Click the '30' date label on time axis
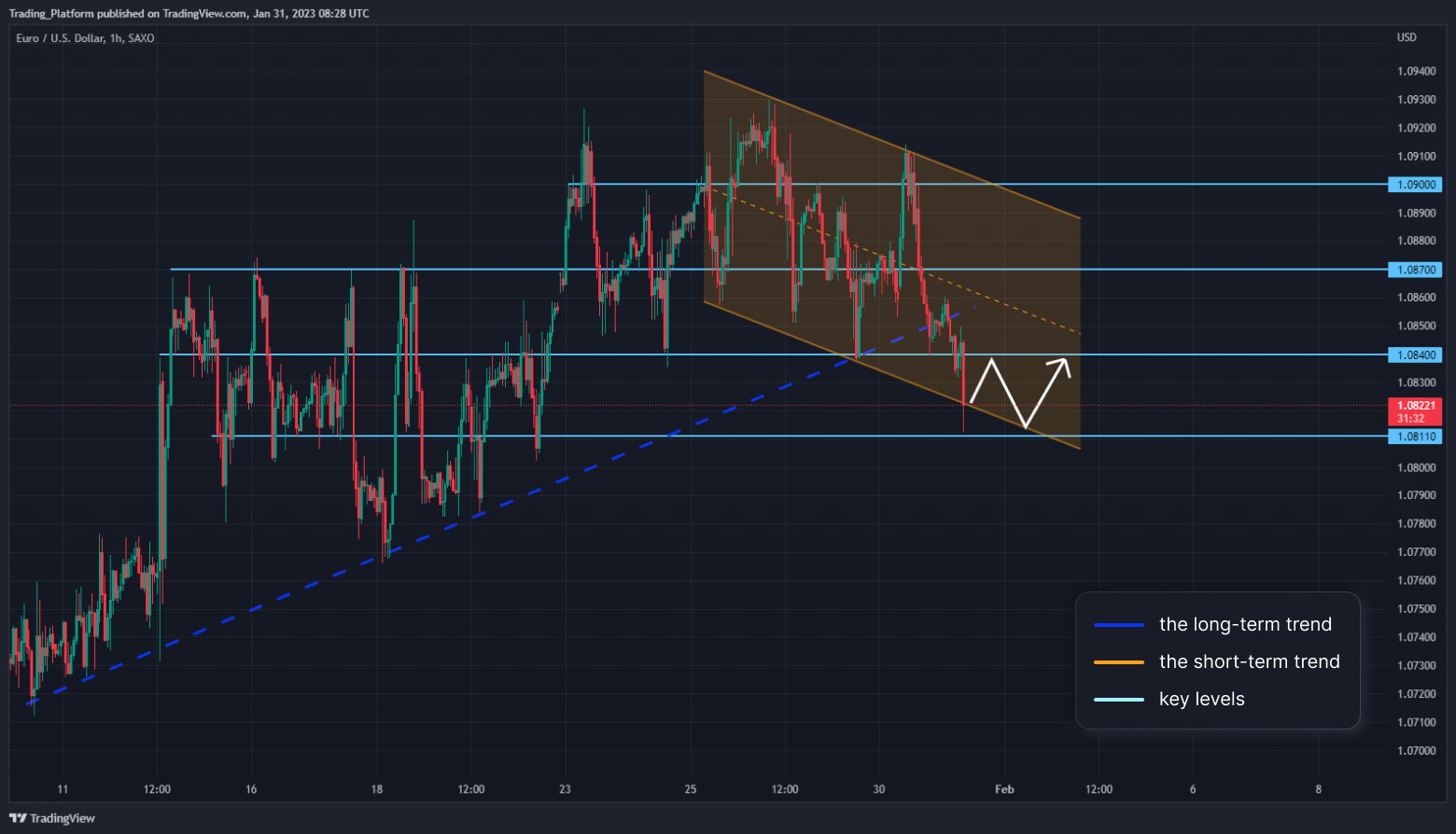 pos(879,789)
